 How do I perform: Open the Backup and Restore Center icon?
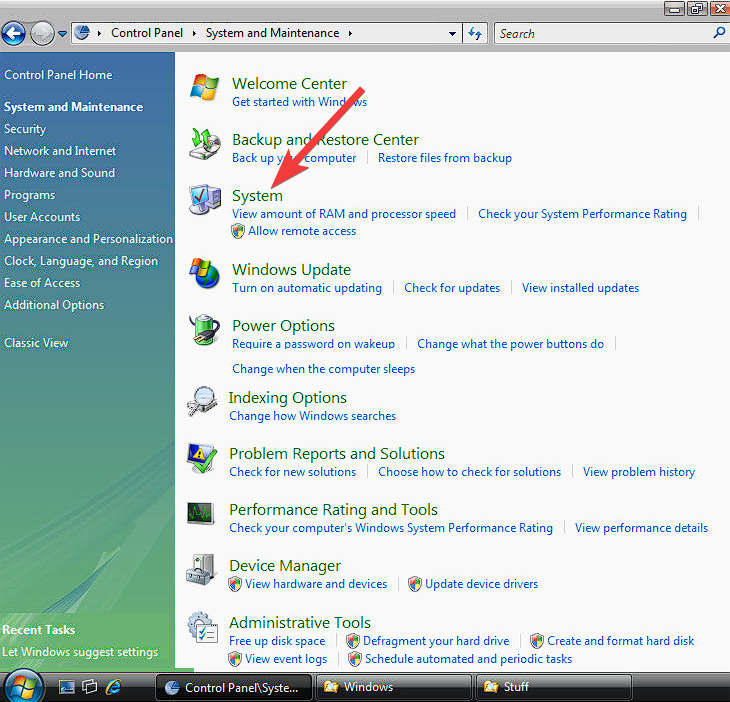coord(205,146)
